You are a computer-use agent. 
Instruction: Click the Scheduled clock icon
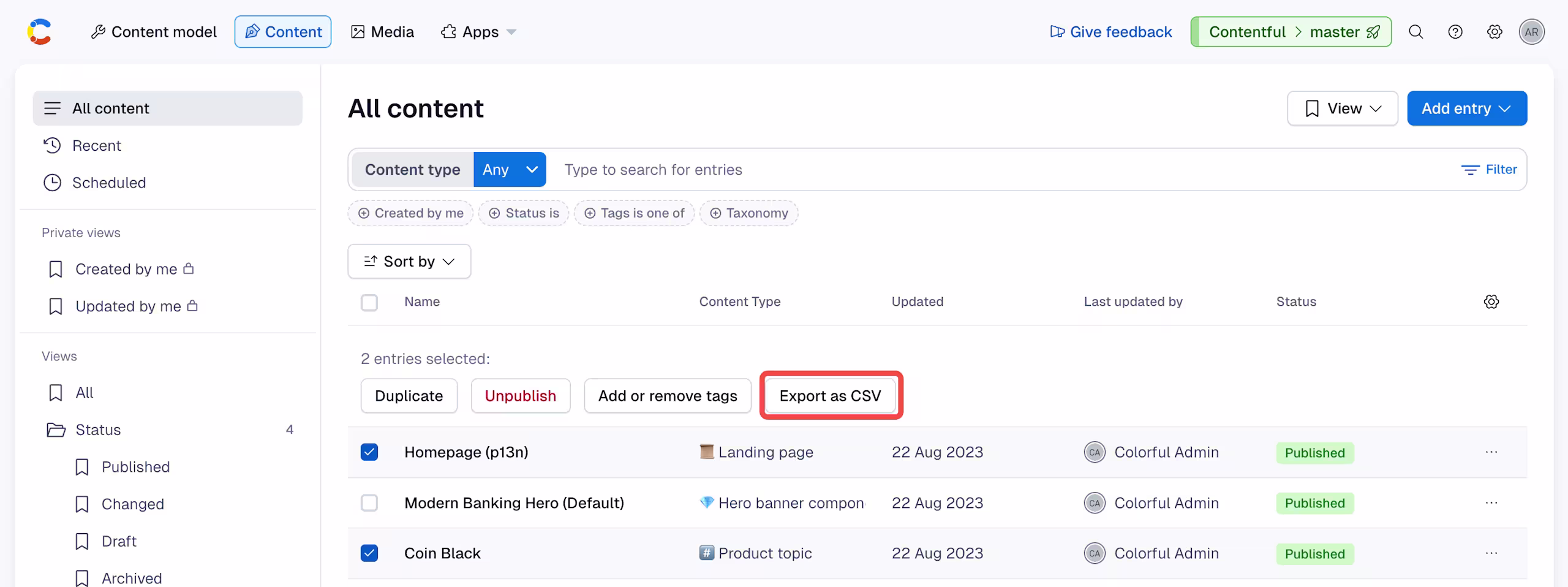pos(52,183)
